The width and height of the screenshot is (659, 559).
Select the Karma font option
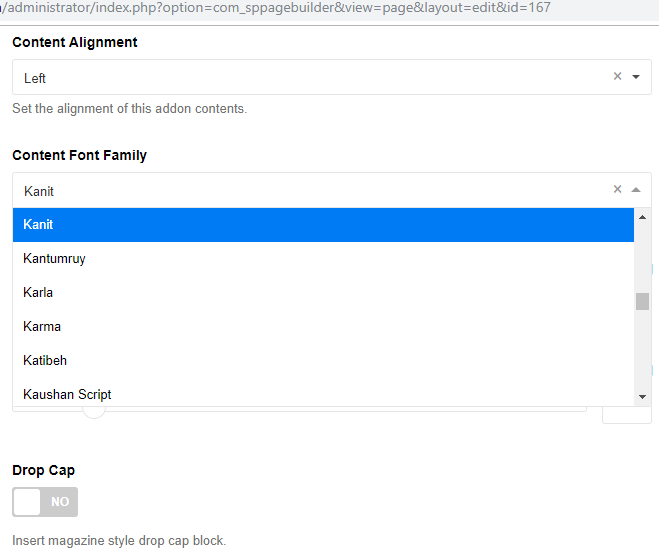pos(323,327)
